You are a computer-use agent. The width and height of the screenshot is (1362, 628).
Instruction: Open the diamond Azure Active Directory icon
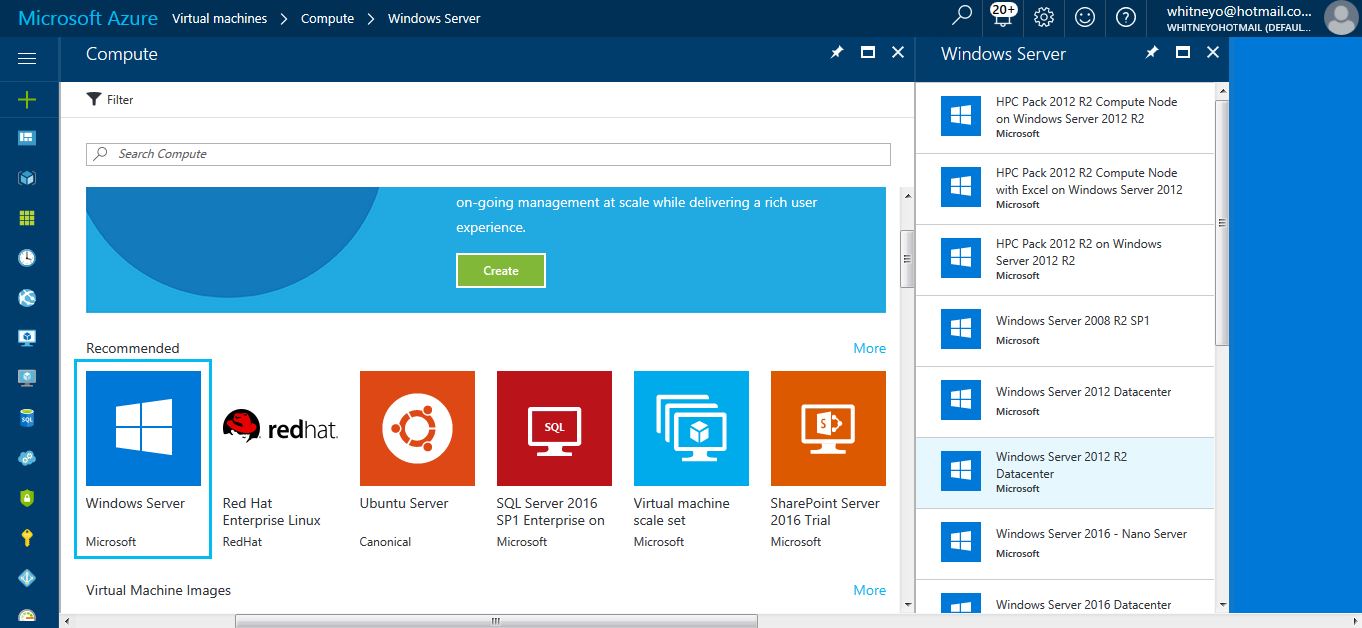tap(27, 578)
